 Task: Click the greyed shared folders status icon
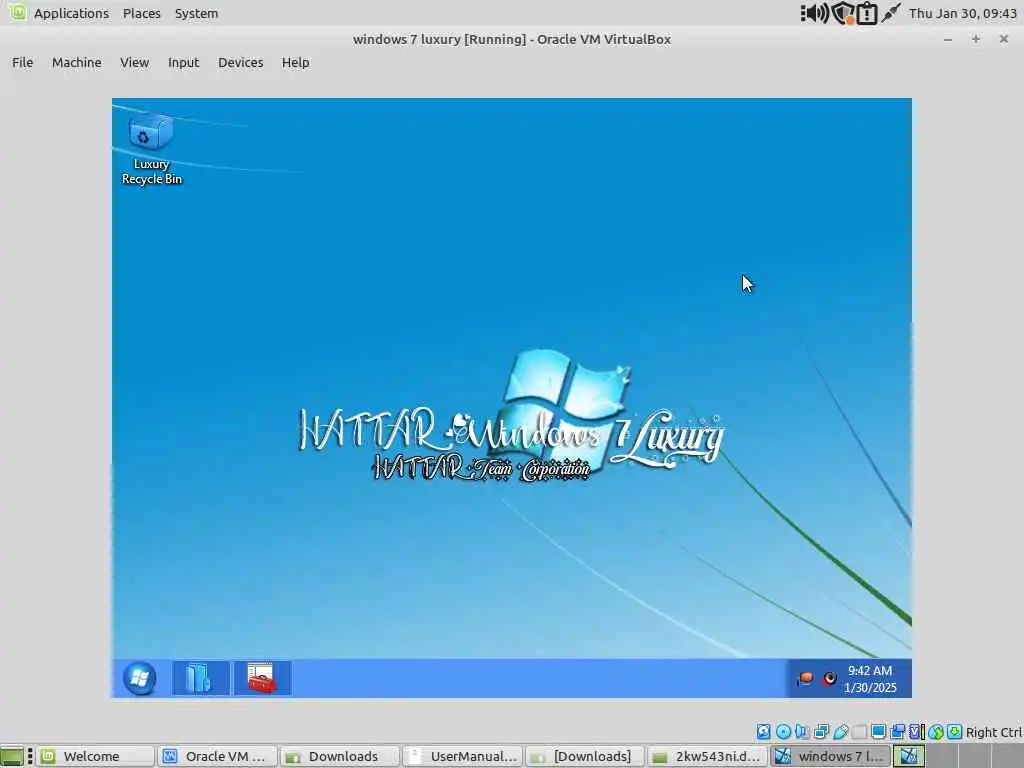(859, 731)
